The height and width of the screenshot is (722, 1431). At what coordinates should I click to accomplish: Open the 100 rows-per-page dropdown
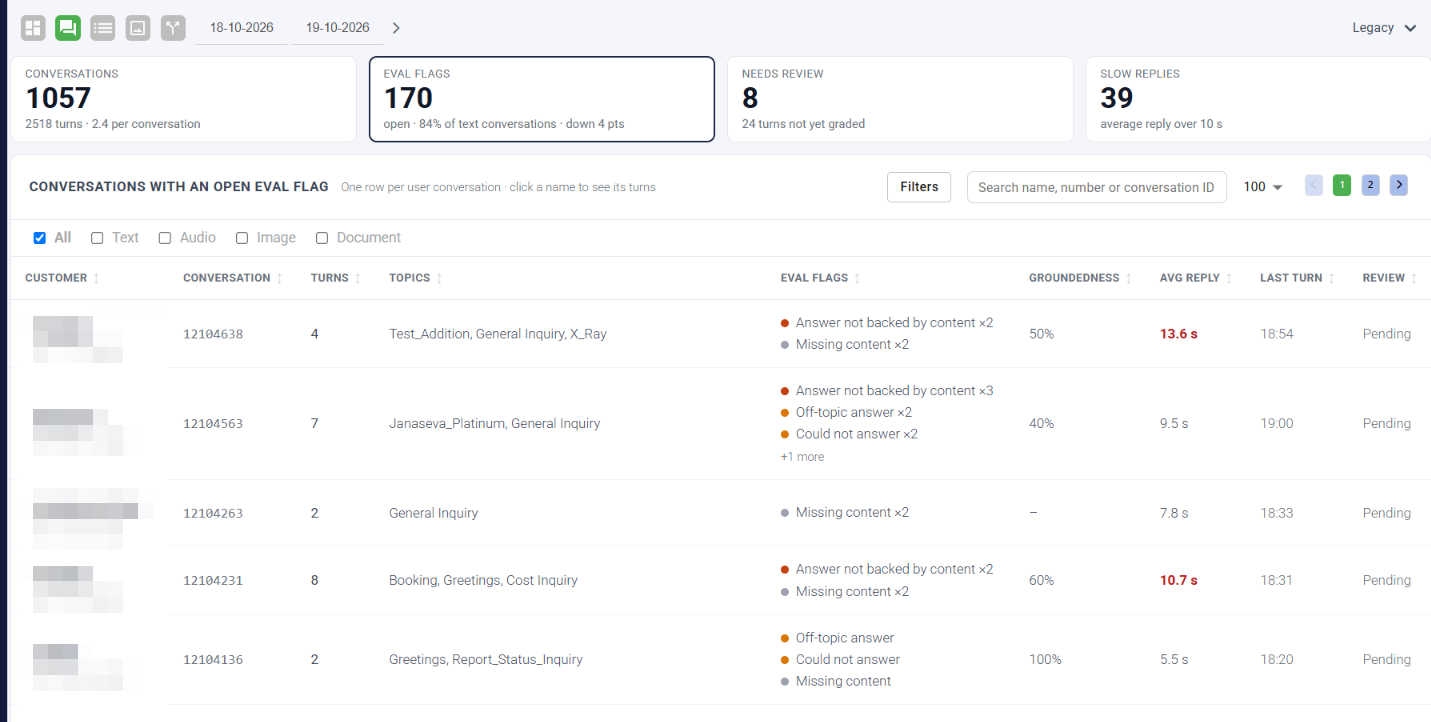point(1263,187)
